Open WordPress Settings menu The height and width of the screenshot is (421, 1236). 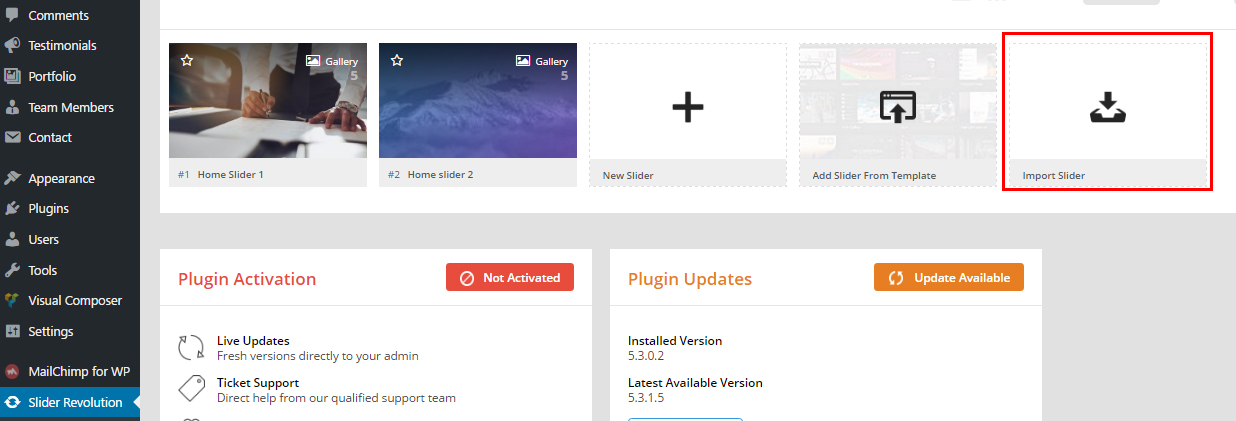point(51,332)
